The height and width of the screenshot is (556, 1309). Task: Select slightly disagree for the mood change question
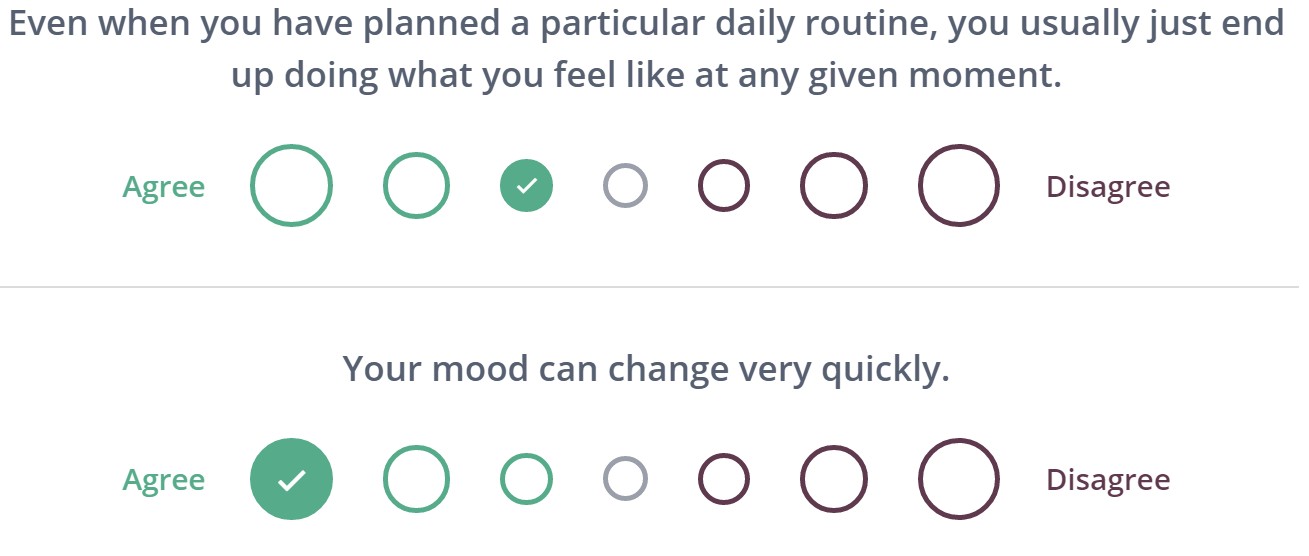tap(723, 480)
